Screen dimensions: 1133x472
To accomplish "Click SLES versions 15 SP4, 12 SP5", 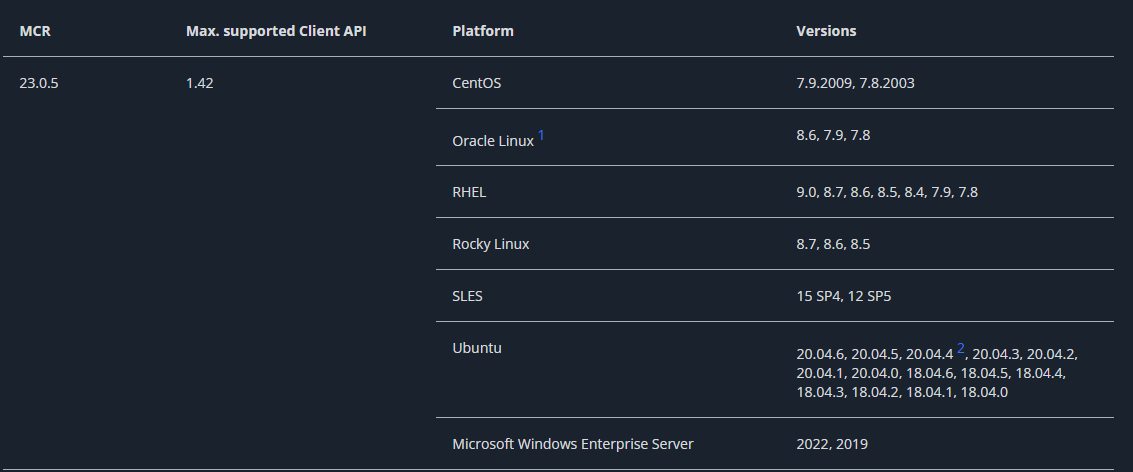I will (843, 296).
